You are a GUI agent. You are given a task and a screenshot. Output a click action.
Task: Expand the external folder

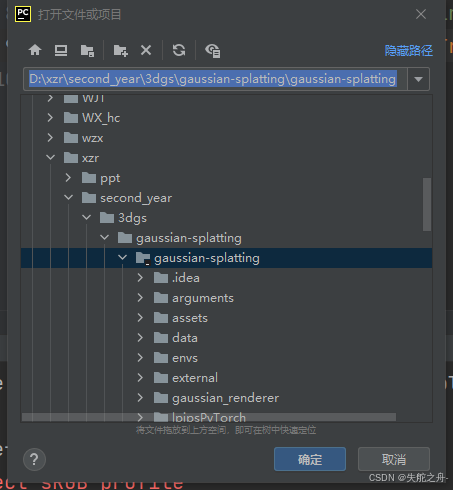(140, 378)
